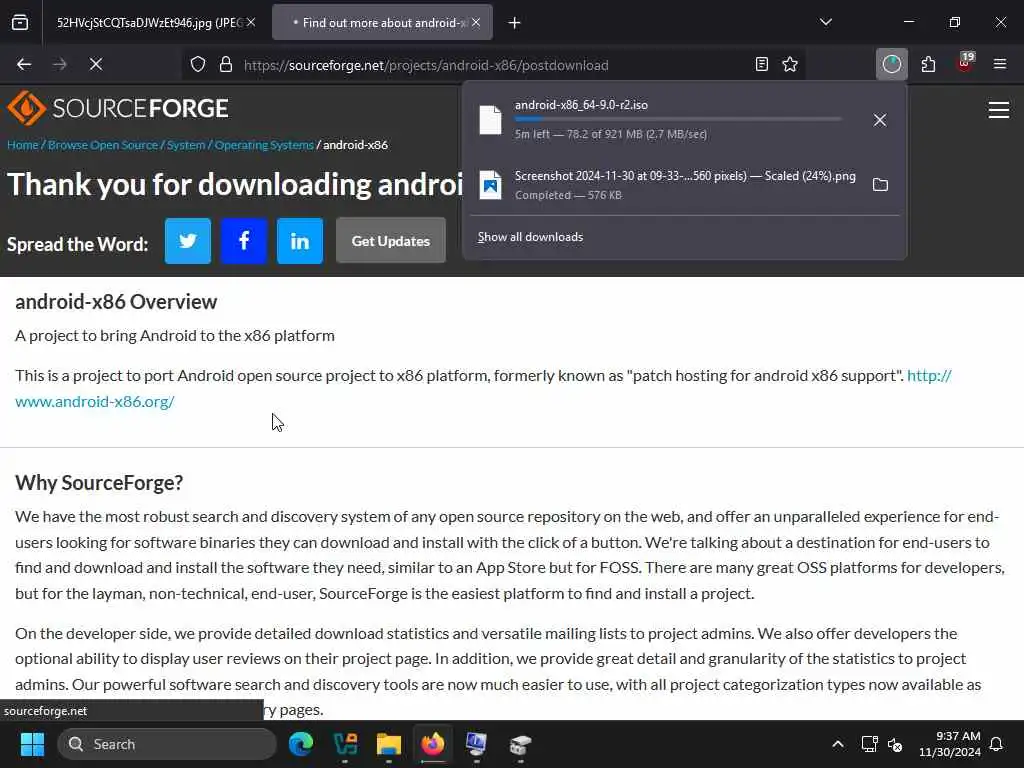Open network status tray icon

click(x=869, y=744)
